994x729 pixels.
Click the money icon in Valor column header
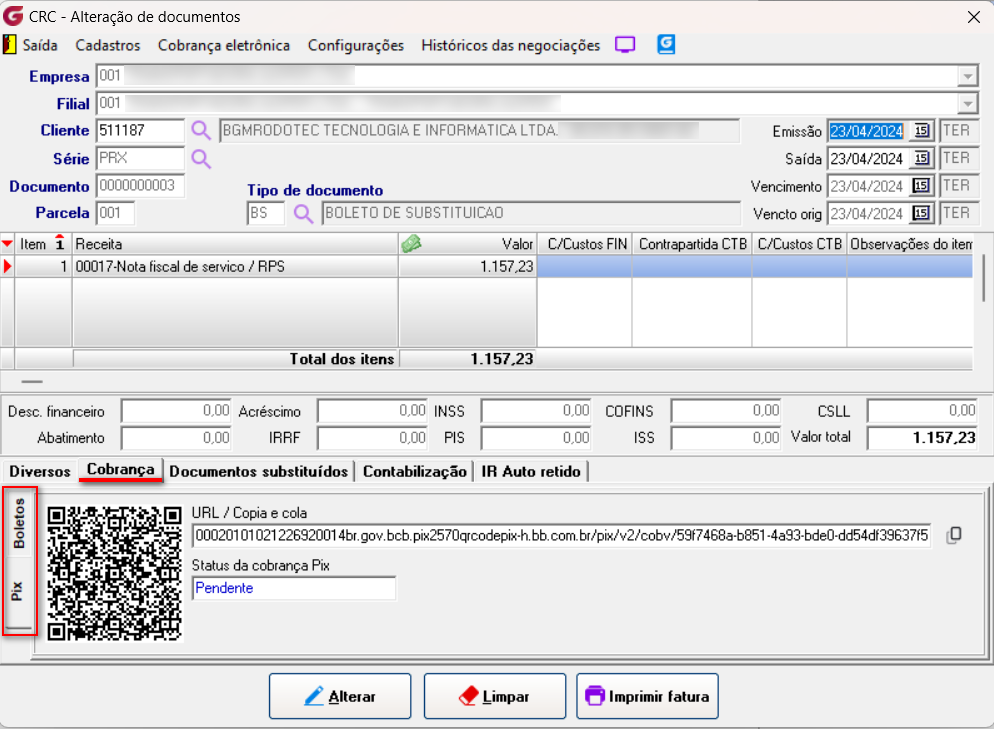411,243
